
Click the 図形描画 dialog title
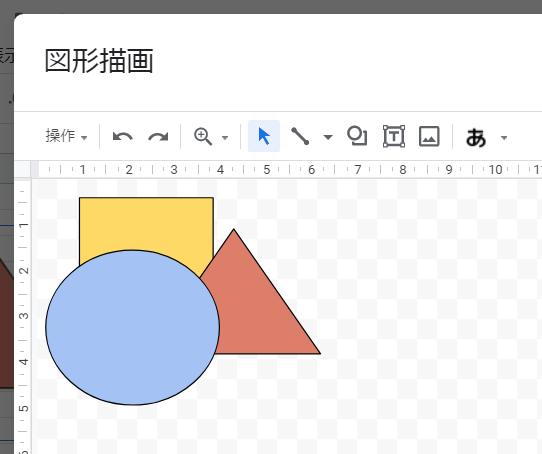tap(99, 61)
